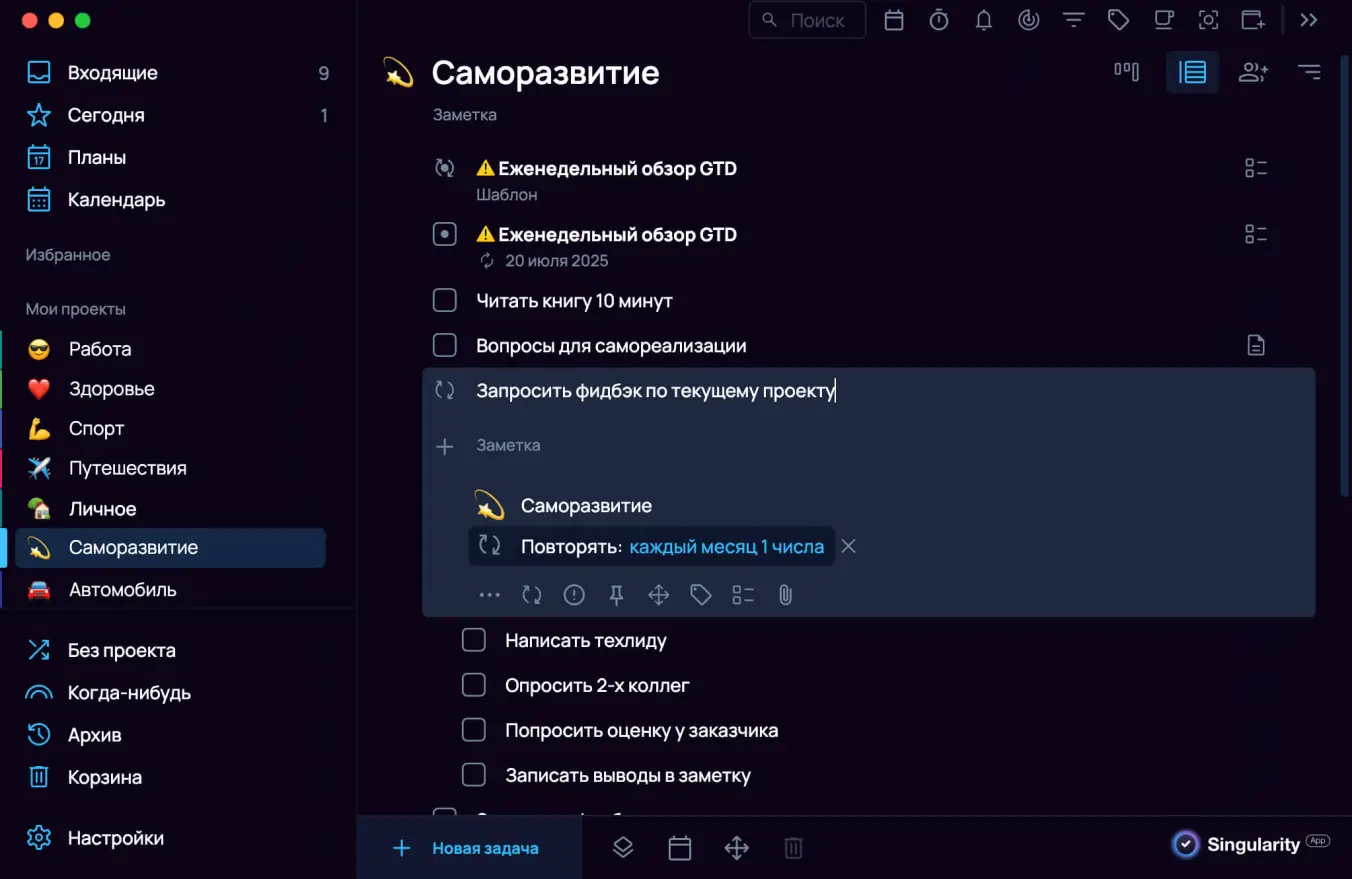Image resolution: width=1352 pixels, height=879 pixels.
Task: Check off Попросить оценку у заказчика subtask
Action: [473, 730]
